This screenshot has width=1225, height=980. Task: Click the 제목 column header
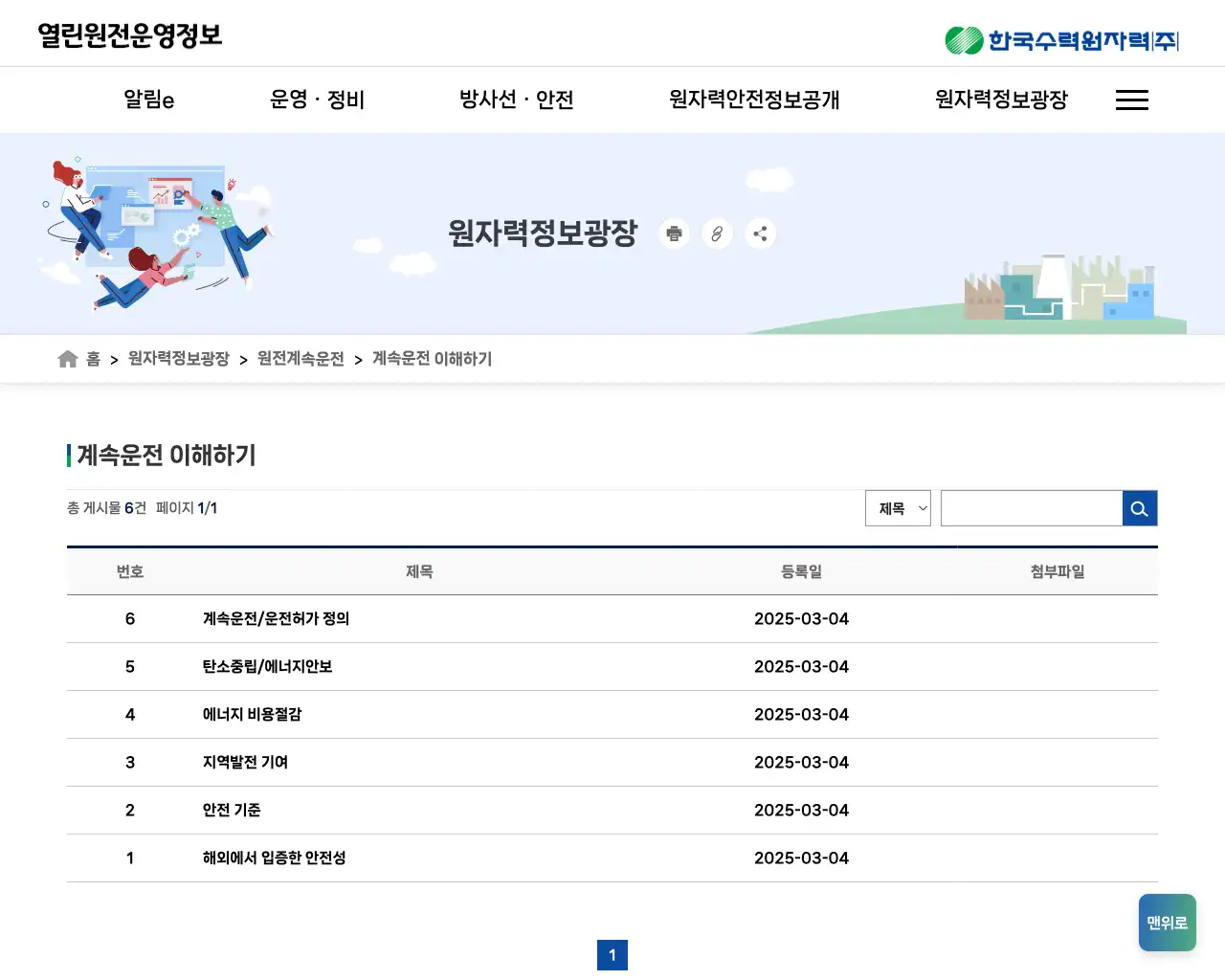pyautogui.click(x=419, y=571)
